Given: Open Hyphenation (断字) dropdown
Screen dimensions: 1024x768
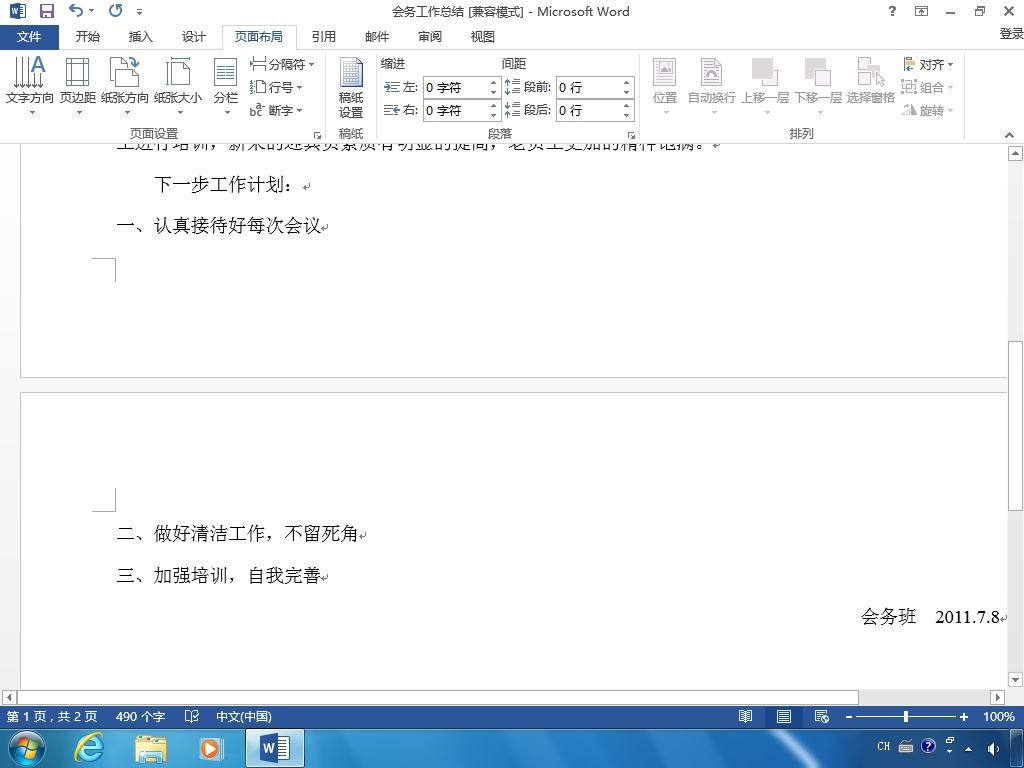Looking at the screenshot, I should [x=276, y=110].
